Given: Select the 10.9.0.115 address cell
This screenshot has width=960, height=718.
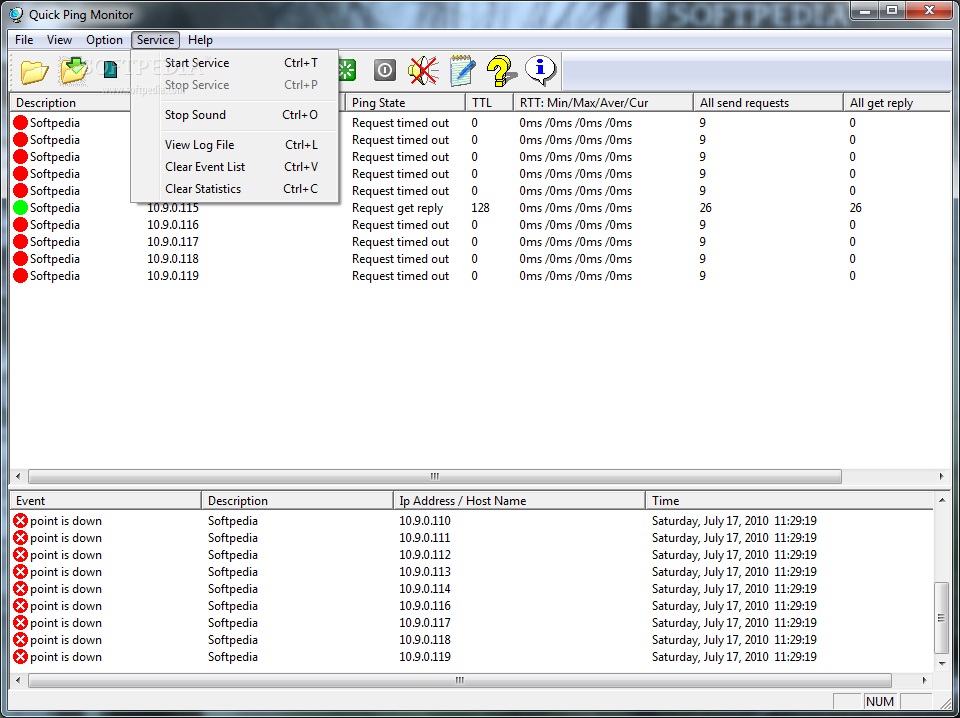Looking at the screenshot, I should point(173,208).
